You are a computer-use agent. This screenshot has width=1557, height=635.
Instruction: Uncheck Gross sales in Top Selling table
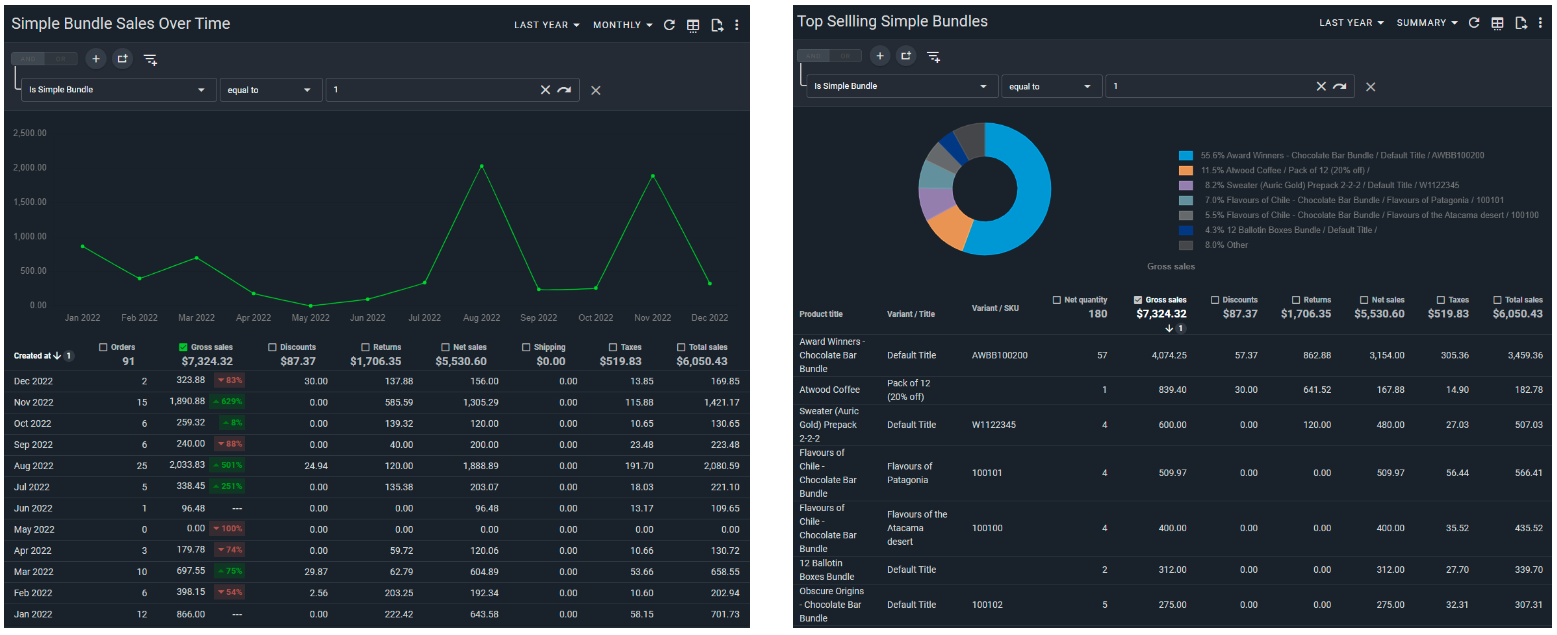tap(1138, 300)
